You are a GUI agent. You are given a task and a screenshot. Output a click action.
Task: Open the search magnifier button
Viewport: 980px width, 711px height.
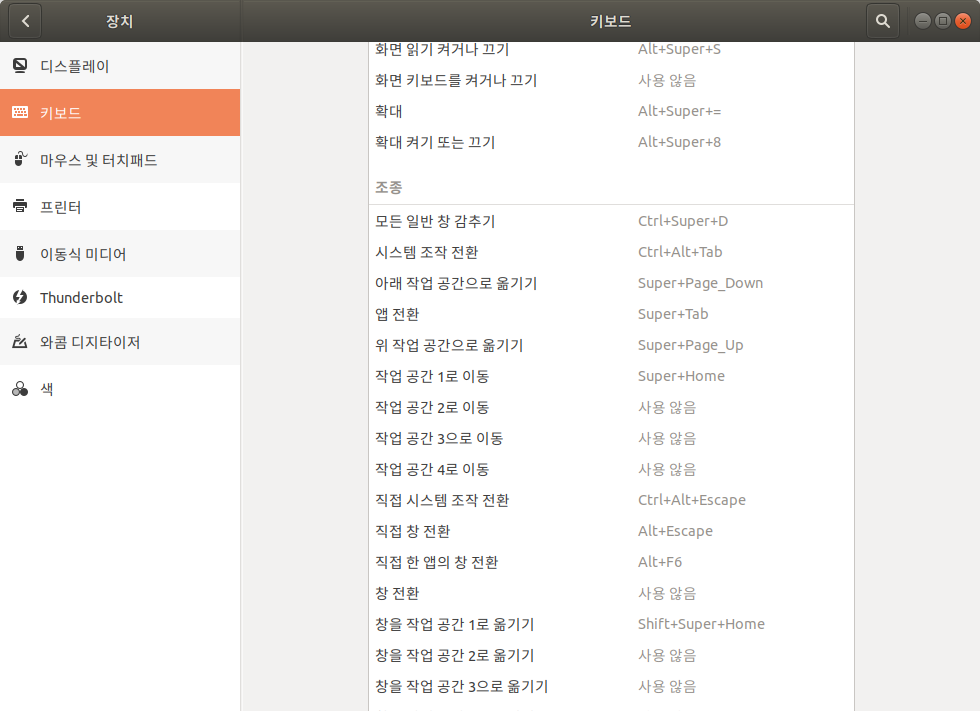882,21
